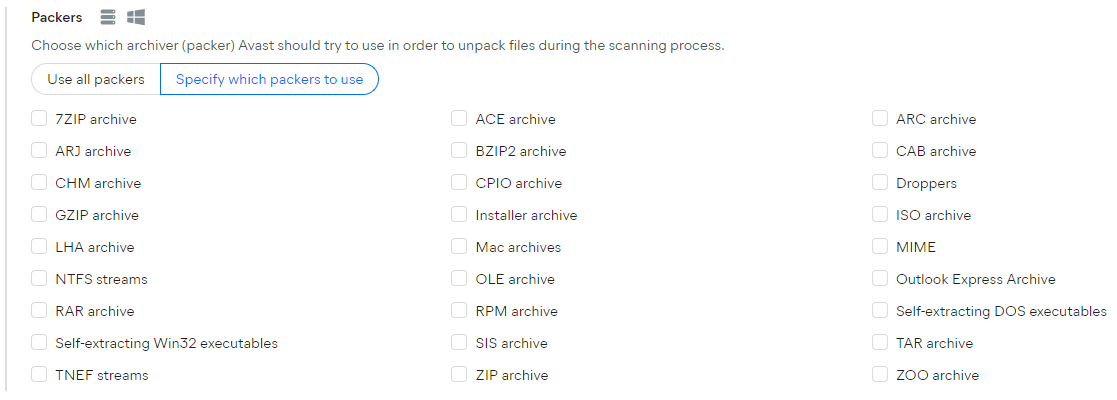Image resolution: width=1117 pixels, height=400 pixels.
Task: Enable the ZOO archive checkbox
Action: tap(880, 374)
